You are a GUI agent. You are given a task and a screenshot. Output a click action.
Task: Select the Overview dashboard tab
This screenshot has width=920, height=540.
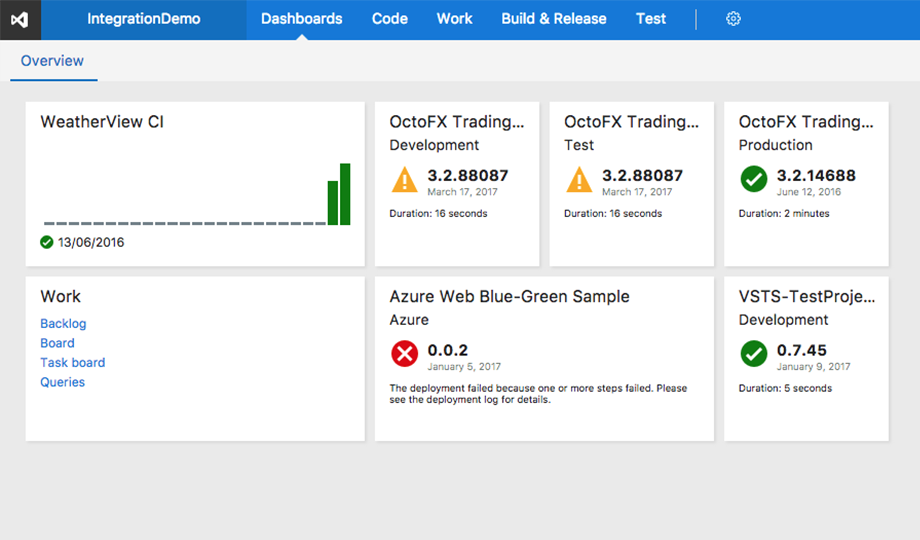click(x=52, y=60)
